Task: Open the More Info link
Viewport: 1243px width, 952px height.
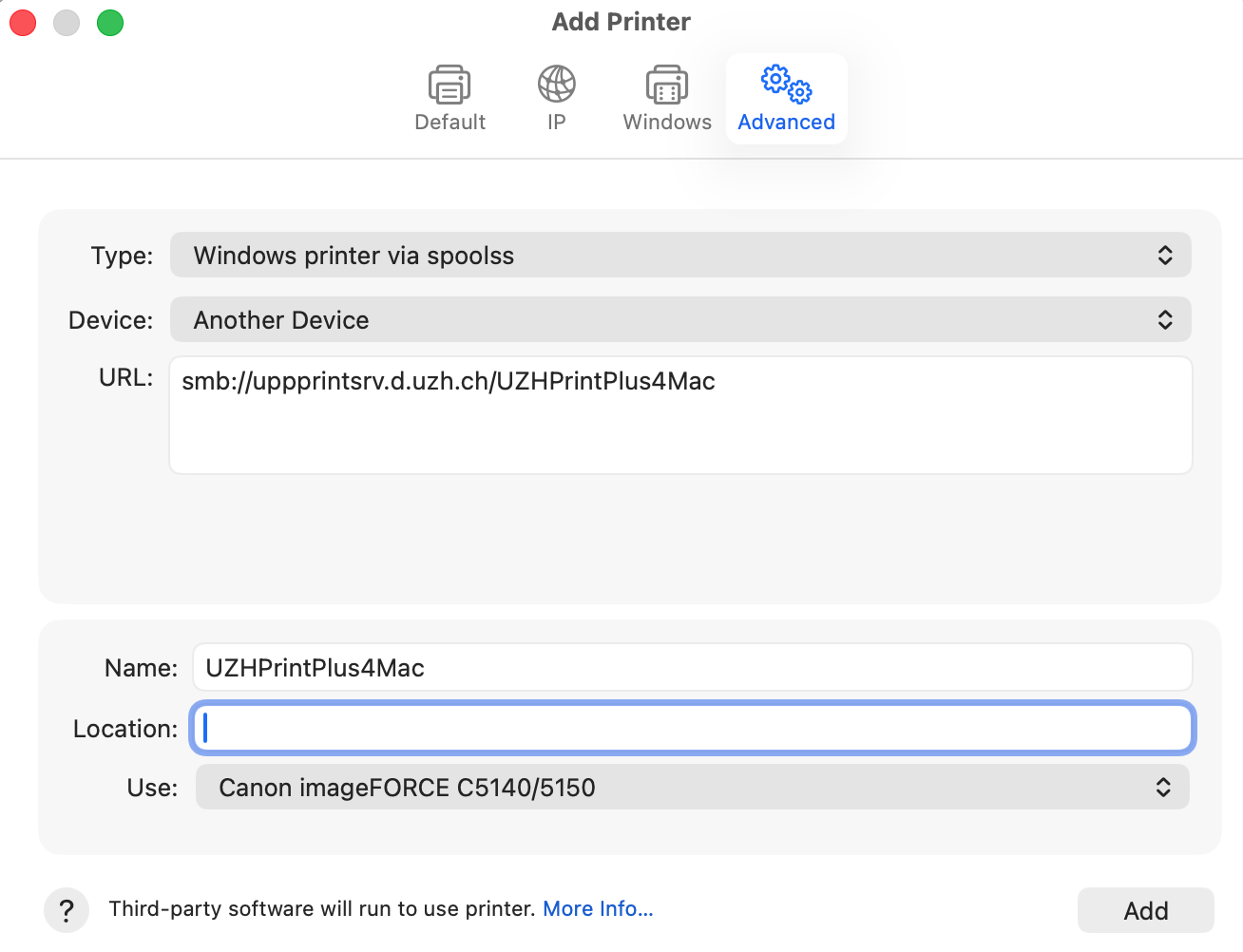Action: 598,908
